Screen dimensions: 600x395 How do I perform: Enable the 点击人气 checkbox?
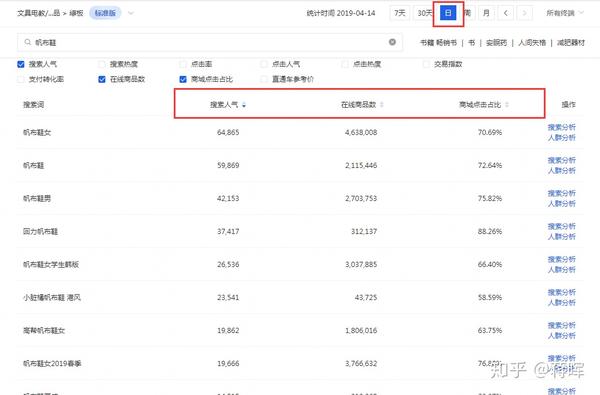click(x=264, y=64)
